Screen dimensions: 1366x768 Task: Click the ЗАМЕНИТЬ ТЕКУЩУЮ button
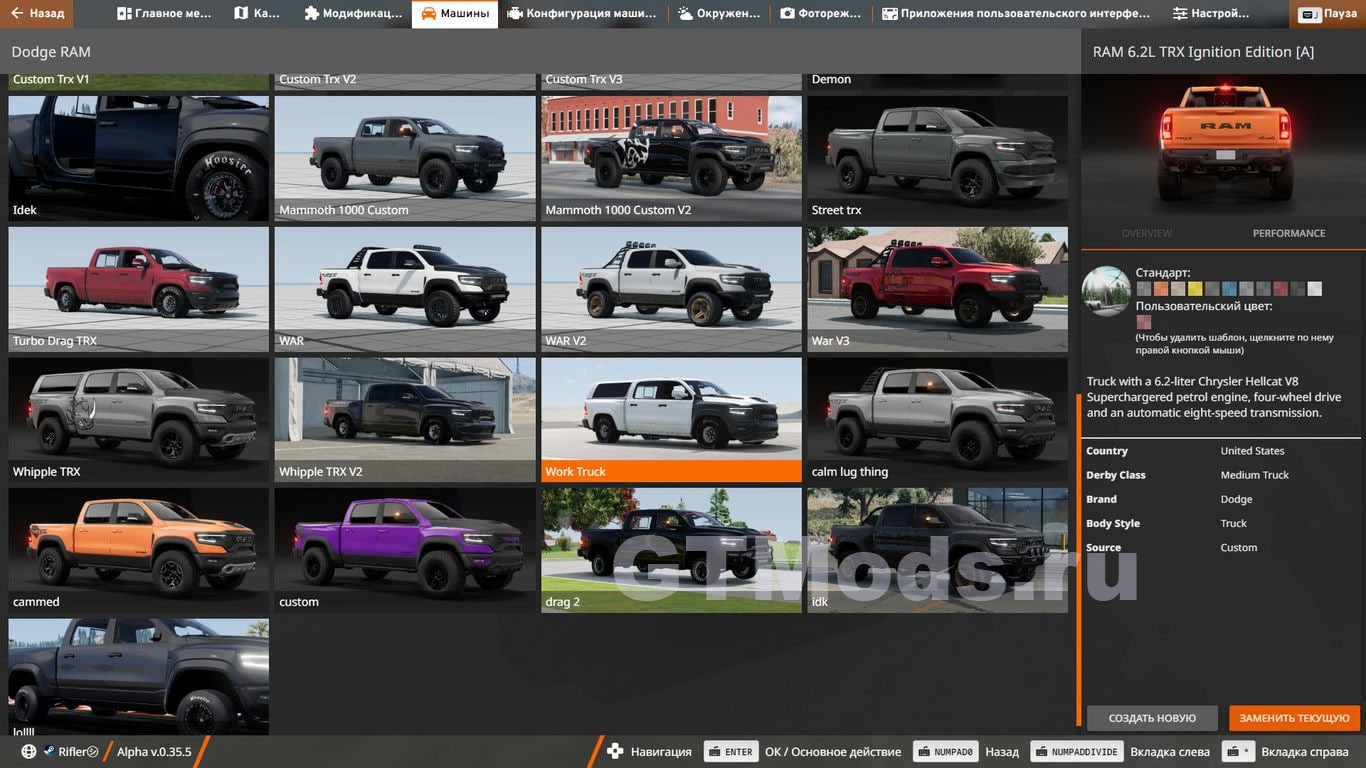[1294, 718]
